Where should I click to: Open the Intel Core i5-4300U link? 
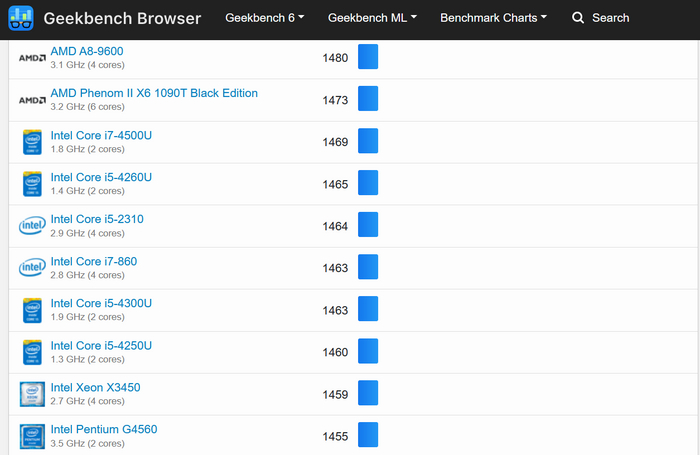click(x=101, y=304)
